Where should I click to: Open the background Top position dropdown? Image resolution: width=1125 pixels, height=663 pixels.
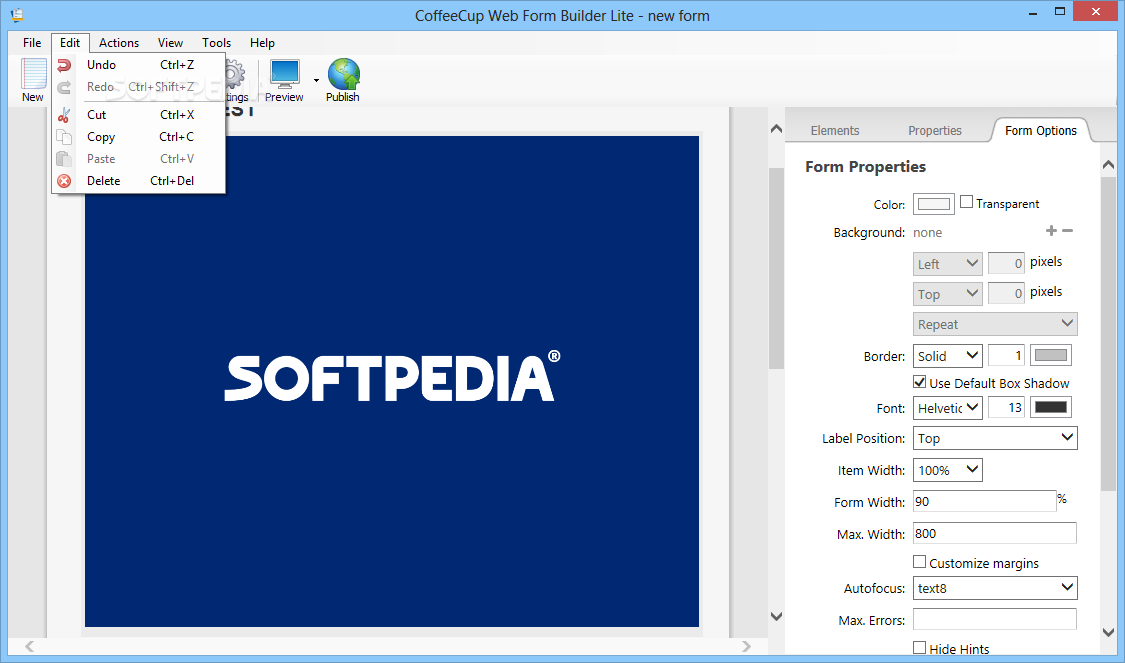tap(948, 293)
